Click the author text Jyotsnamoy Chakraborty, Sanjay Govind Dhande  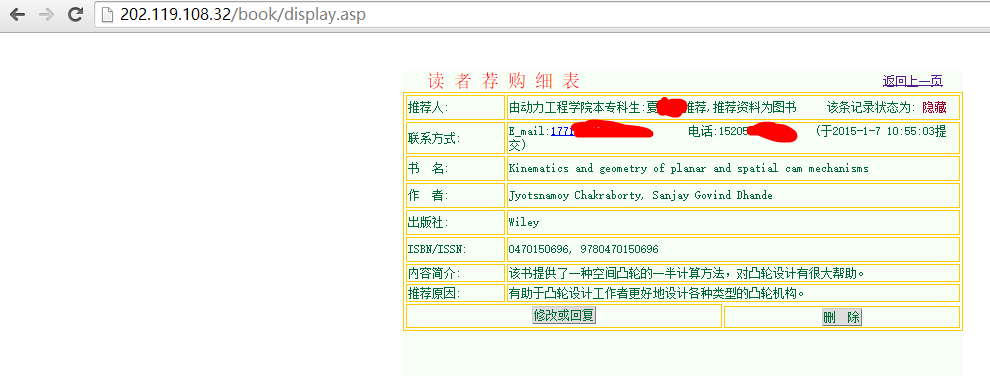640,196
